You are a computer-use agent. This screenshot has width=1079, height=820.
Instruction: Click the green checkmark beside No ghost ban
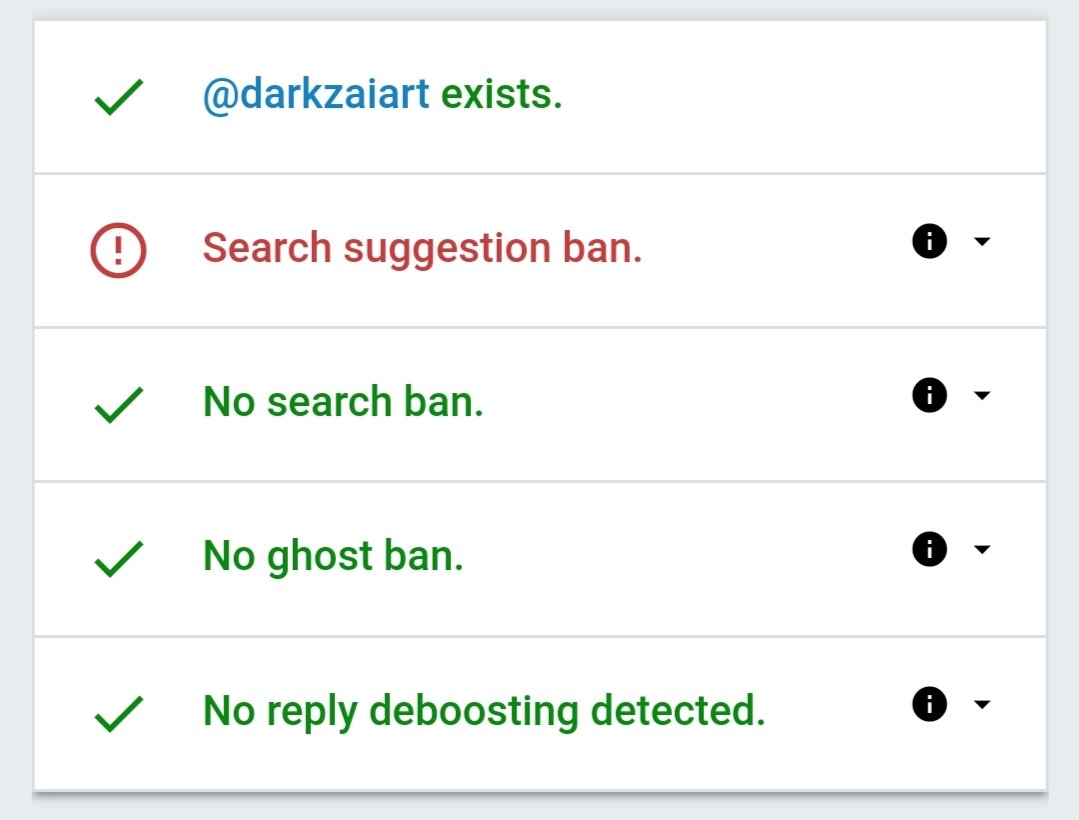118,559
